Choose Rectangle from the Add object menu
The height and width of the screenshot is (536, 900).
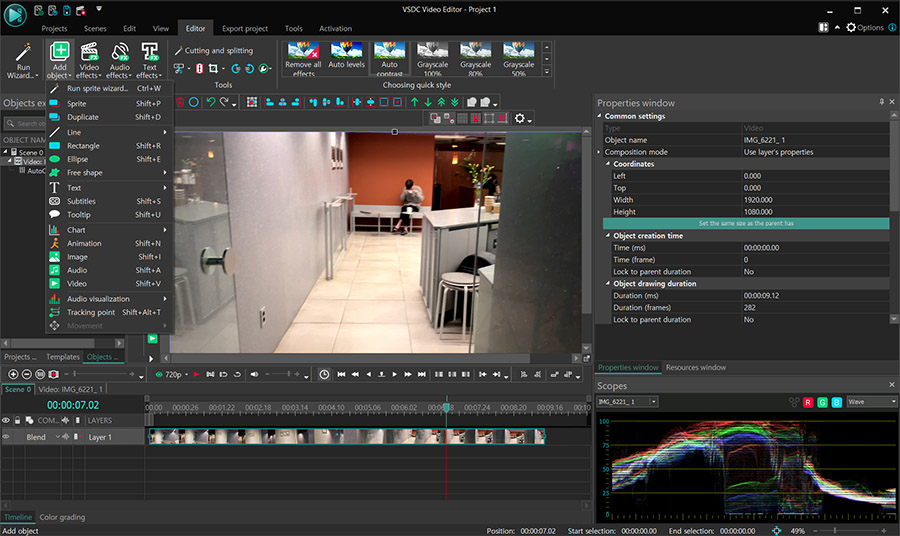pos(83,146)
